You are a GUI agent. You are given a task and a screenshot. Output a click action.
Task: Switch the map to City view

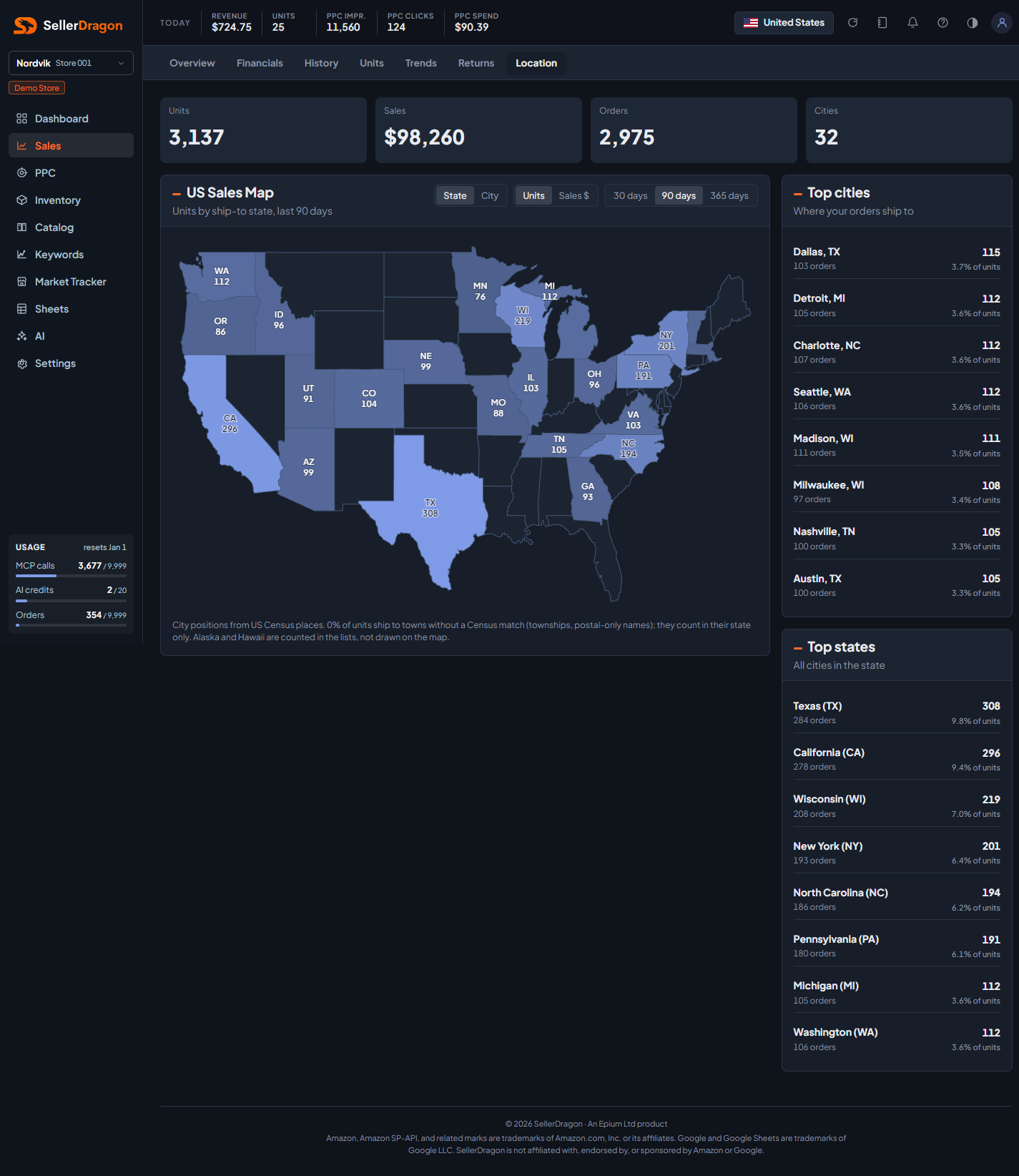[x=490, y=195]
